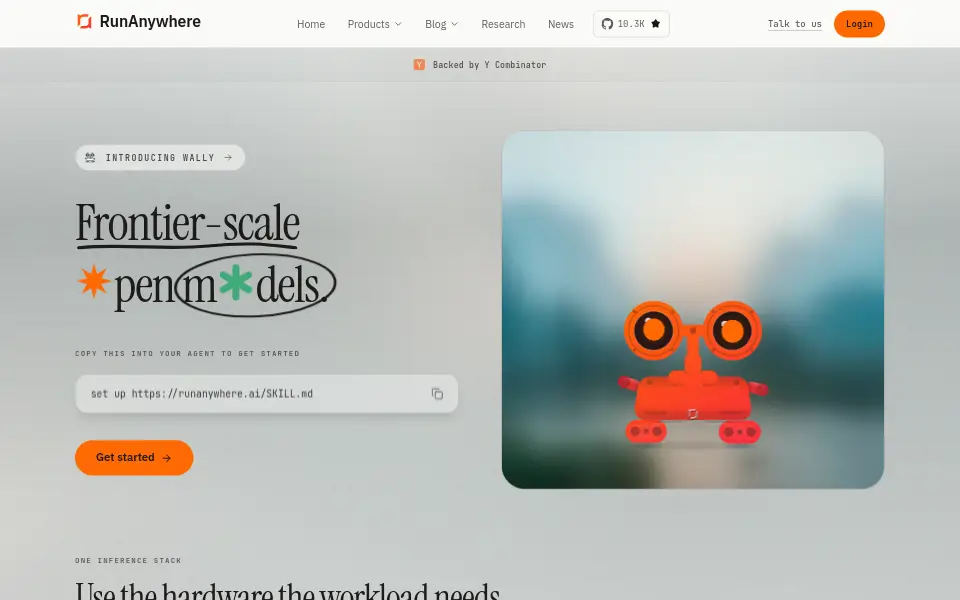Click the Y Combinator badge icon

pos(419,64)
